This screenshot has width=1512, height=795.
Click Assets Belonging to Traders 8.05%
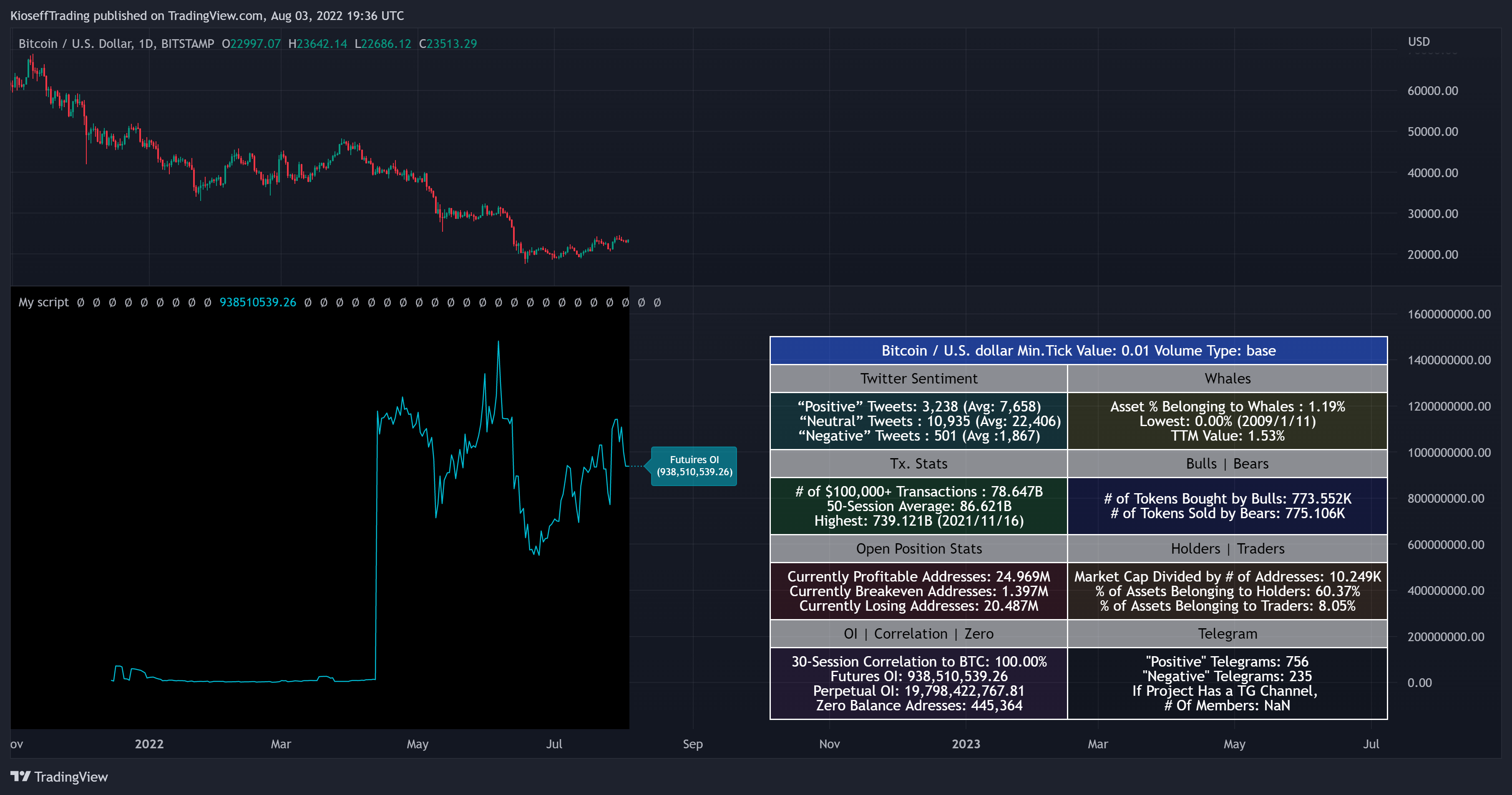1227,606
